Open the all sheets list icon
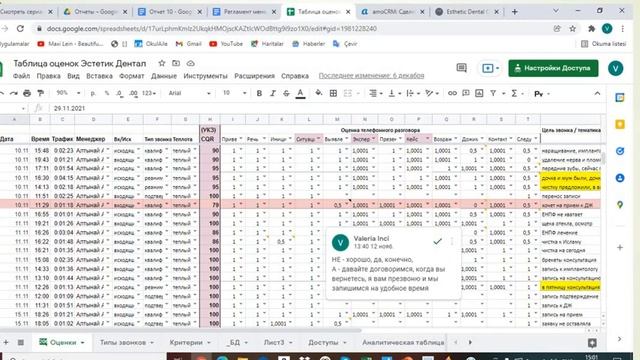 [20, 342]
